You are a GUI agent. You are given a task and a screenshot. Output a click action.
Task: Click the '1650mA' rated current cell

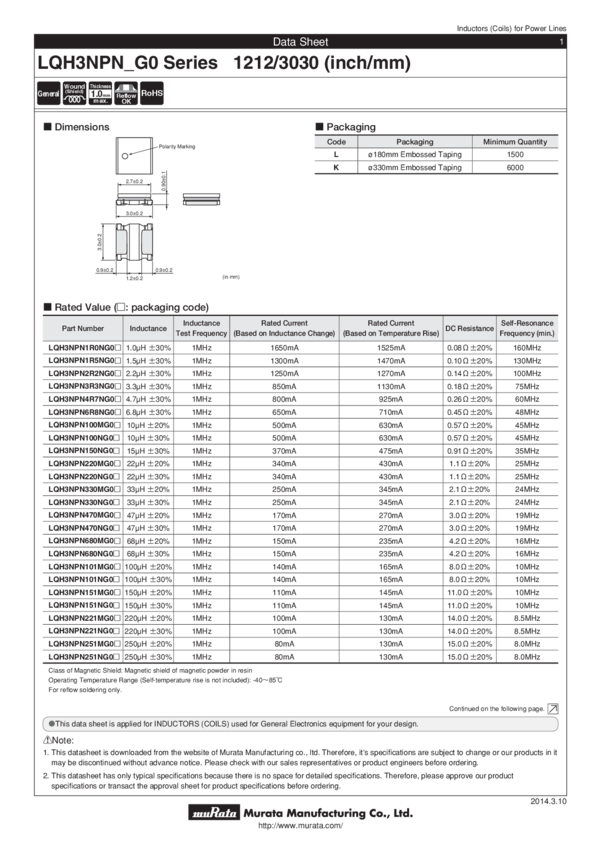coord(285,347)
